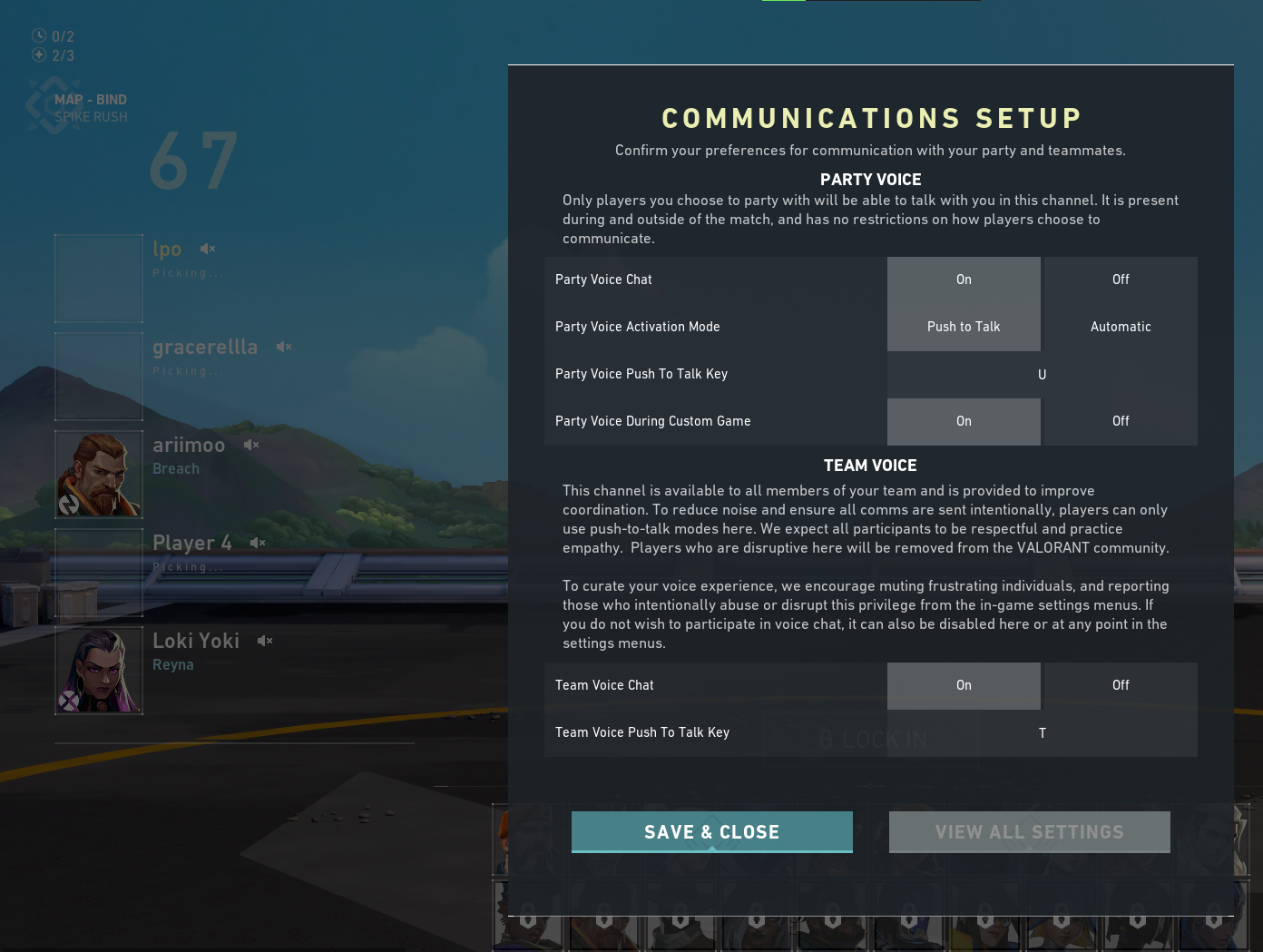This screenshot has width=1263, height=952.
Task: Turn Team Voice Chat Off
Action: tap(1121, 685)
